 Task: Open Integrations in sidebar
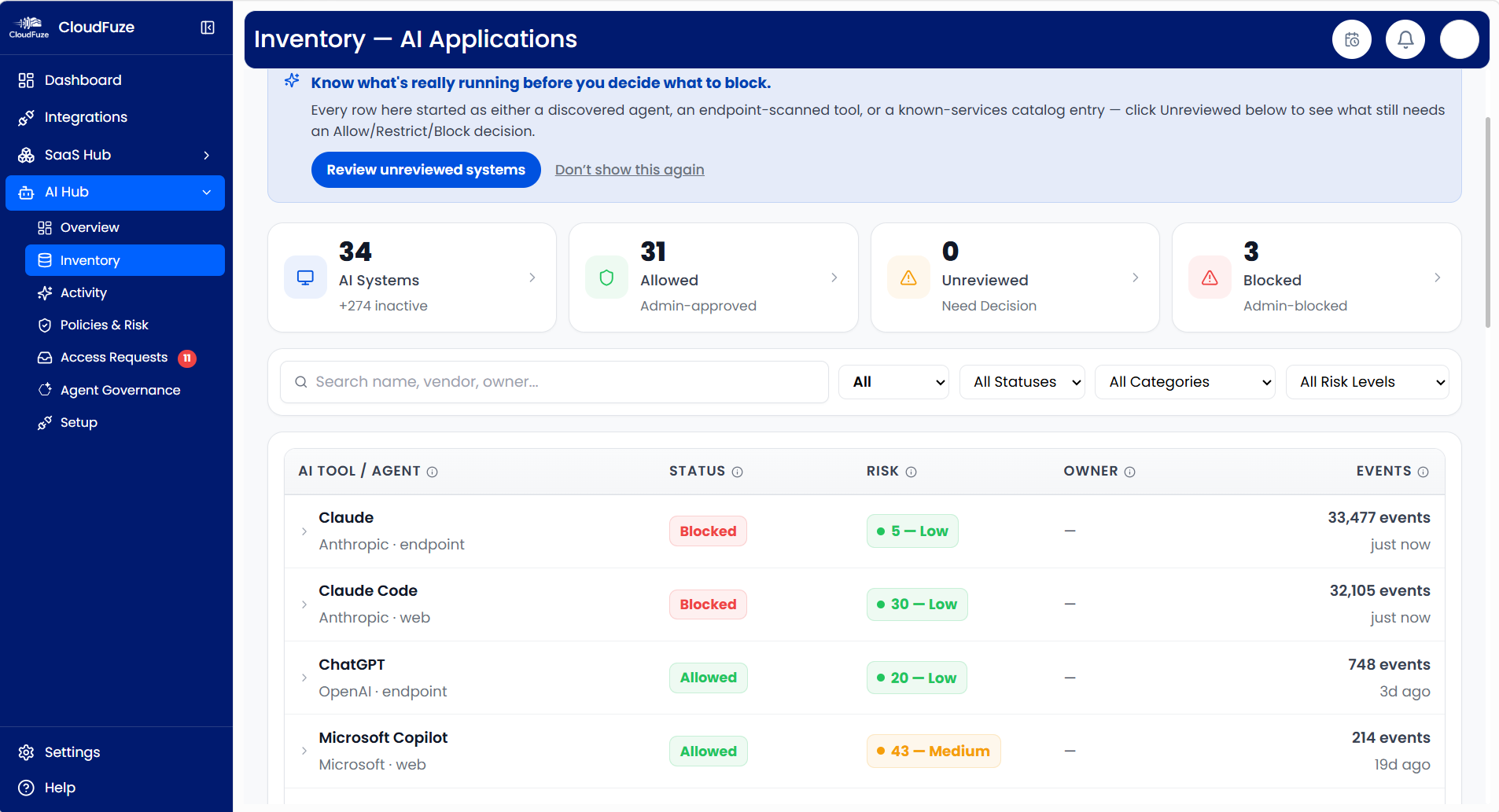tap(116, 117)
